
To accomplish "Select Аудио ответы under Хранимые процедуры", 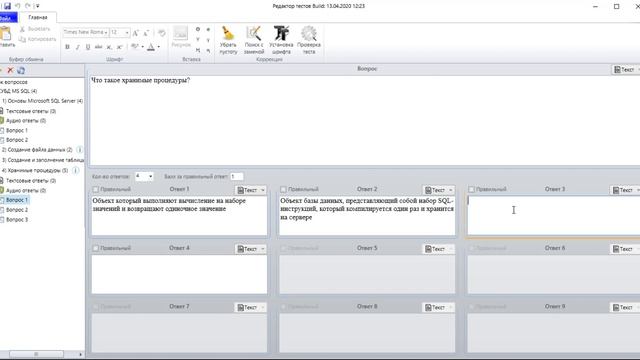I will pyautogui.click(x=26, y=190).
